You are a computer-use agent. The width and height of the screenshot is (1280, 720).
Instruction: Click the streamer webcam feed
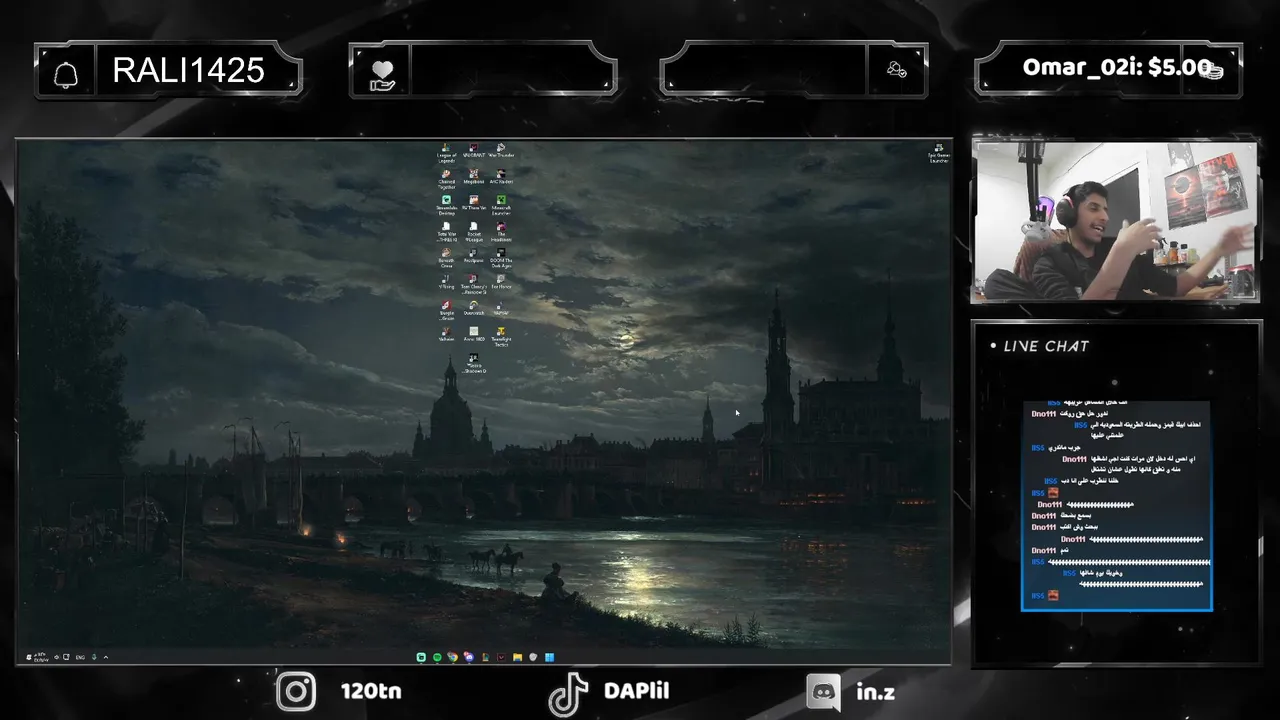pos(1115,220)
